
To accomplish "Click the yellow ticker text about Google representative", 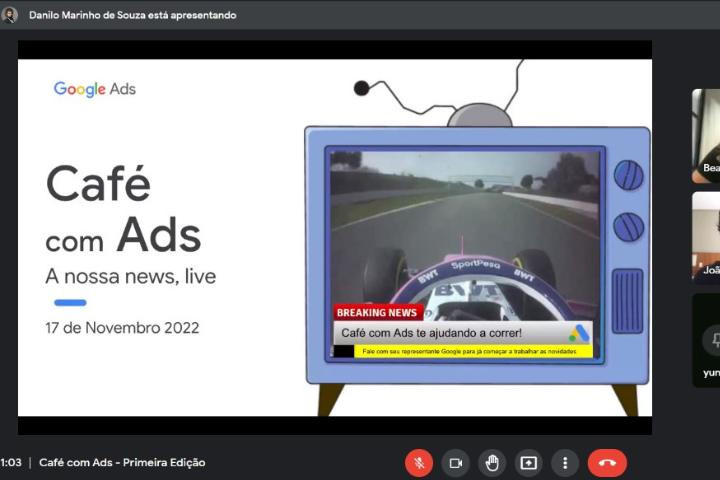I will [x=469, y=351].
